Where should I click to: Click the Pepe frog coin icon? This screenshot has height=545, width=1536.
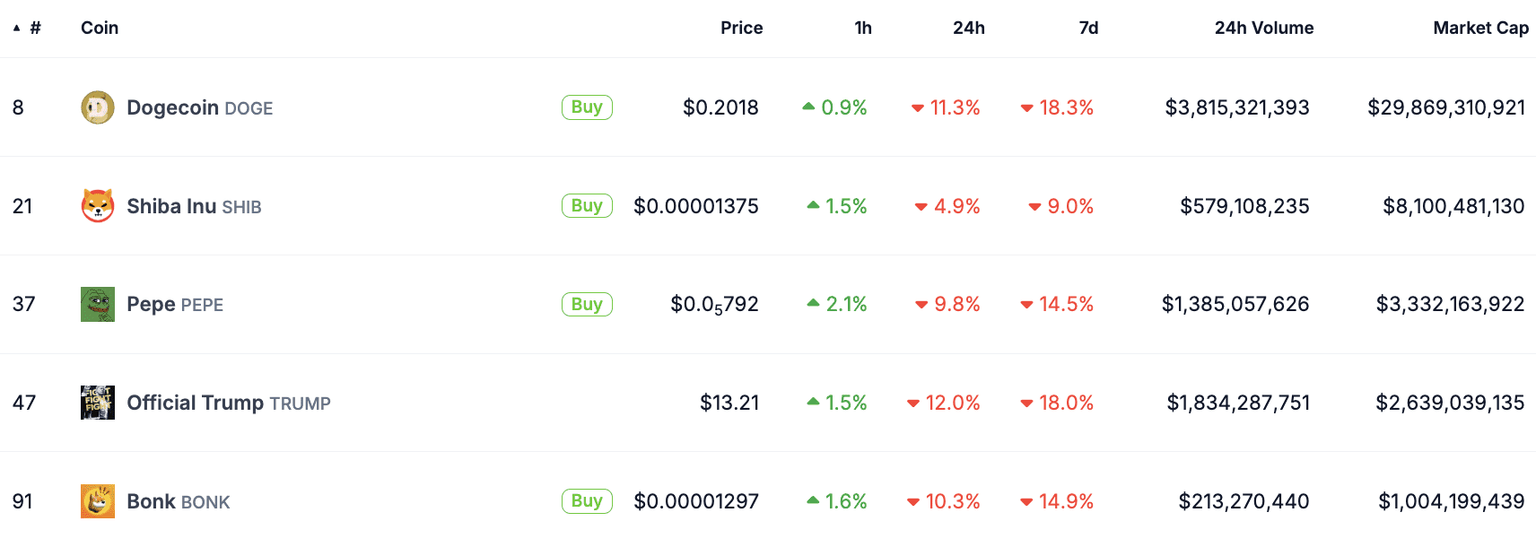[x=97, y=304]
